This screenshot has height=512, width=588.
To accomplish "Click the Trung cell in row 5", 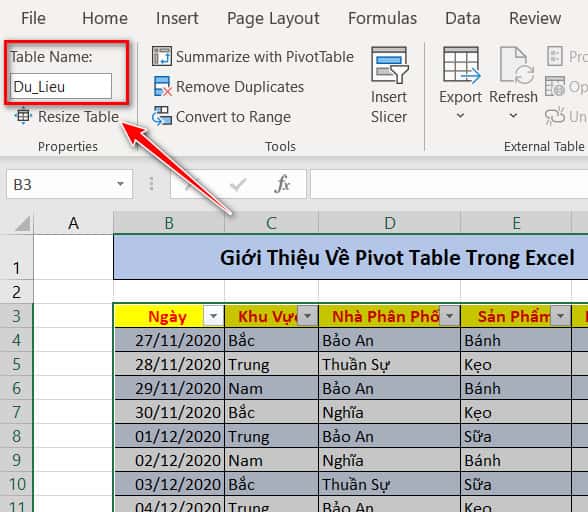I will [x=272, y=364].
